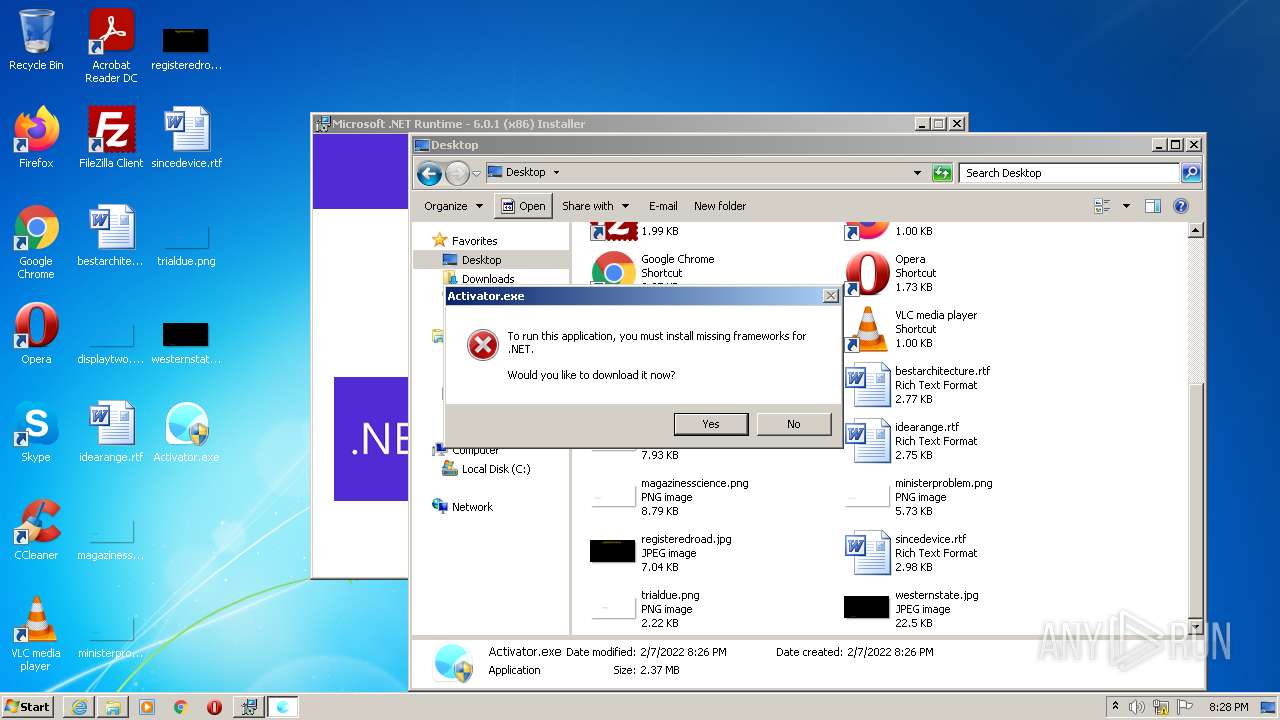Select Activator.exe icon on the desktop

pyautogui.click(x=187, y=432)
